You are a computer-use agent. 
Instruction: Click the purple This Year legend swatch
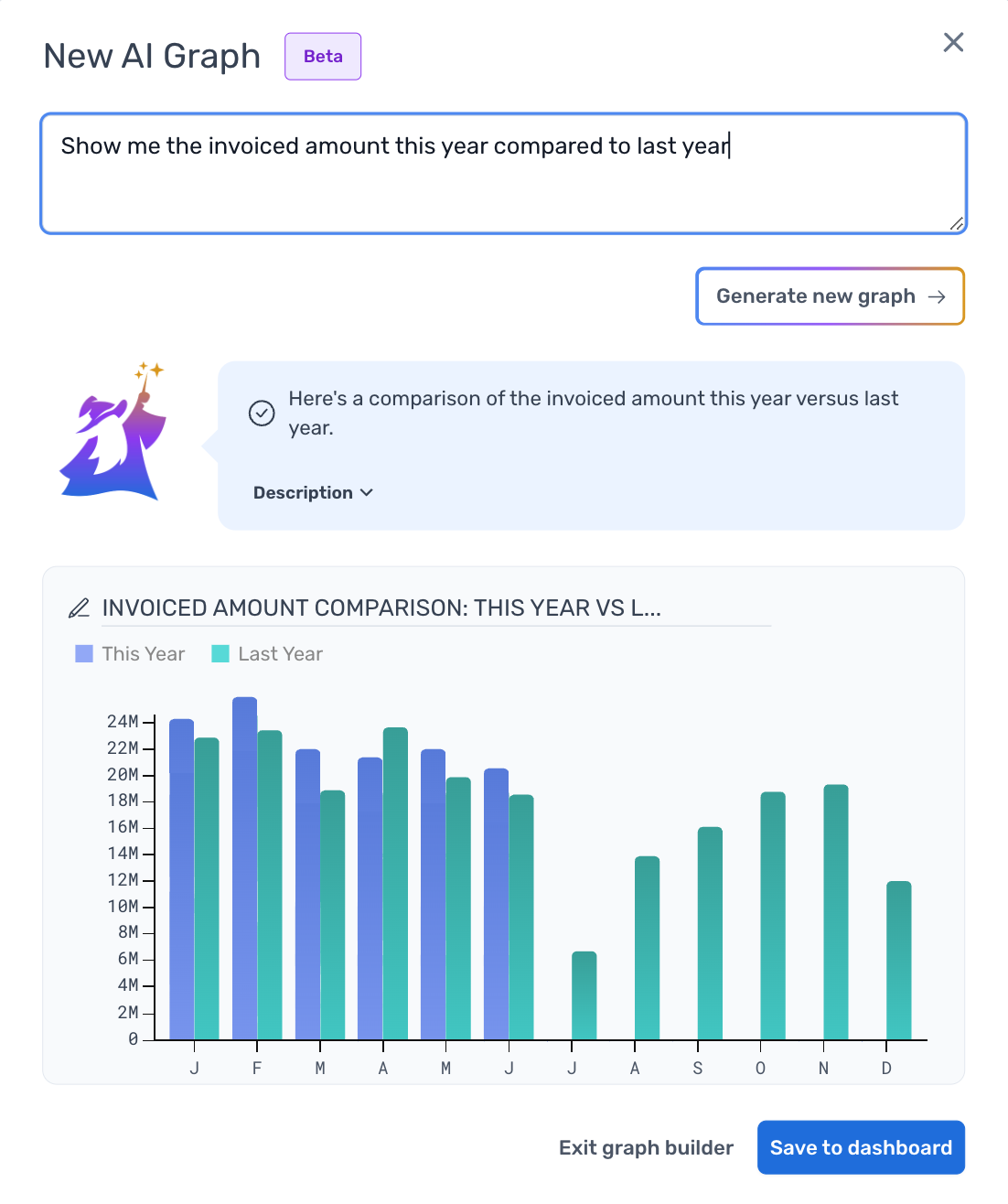(x=84, y=654)
